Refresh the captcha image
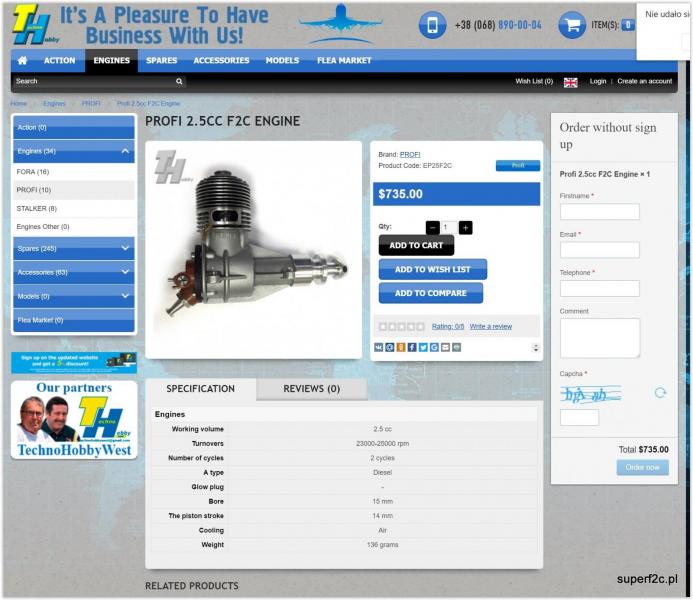693x600 pixels. pyautogui.click(x=660, y=393)
